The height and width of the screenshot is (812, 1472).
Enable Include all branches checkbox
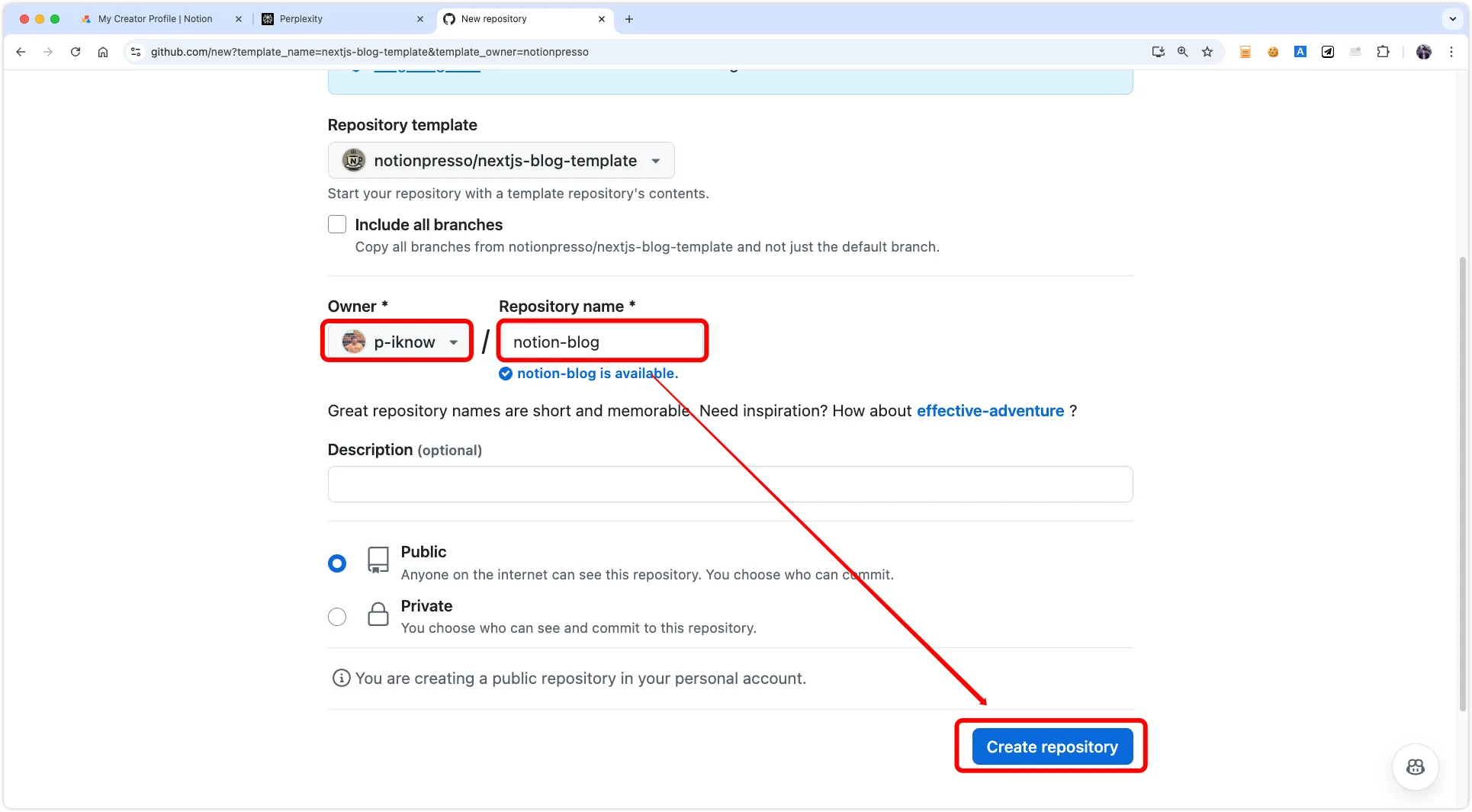337,224
